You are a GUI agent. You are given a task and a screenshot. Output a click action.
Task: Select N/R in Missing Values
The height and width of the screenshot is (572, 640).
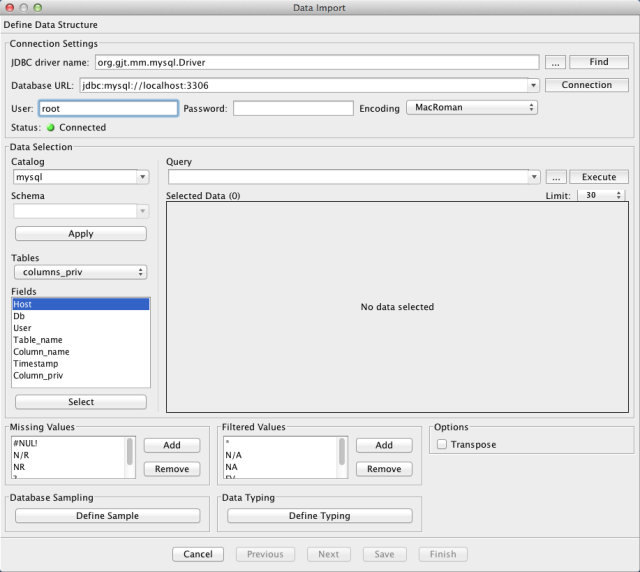click(69, 455)
